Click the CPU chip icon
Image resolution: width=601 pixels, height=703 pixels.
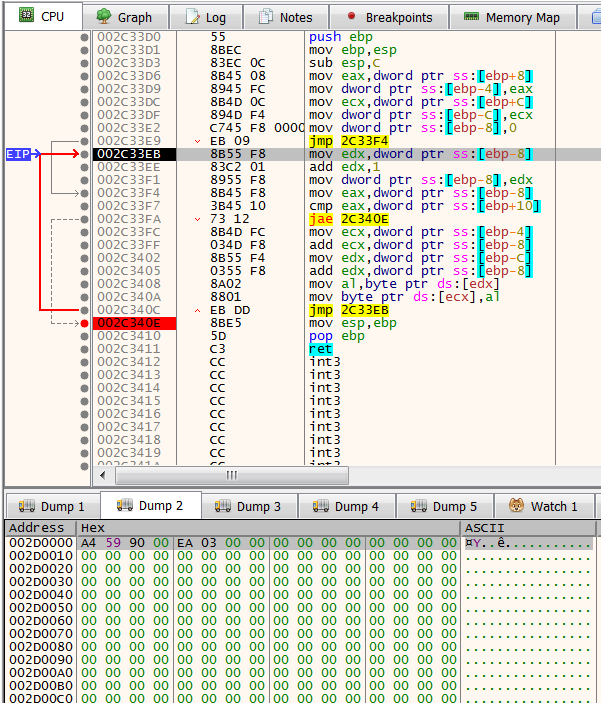26,16
